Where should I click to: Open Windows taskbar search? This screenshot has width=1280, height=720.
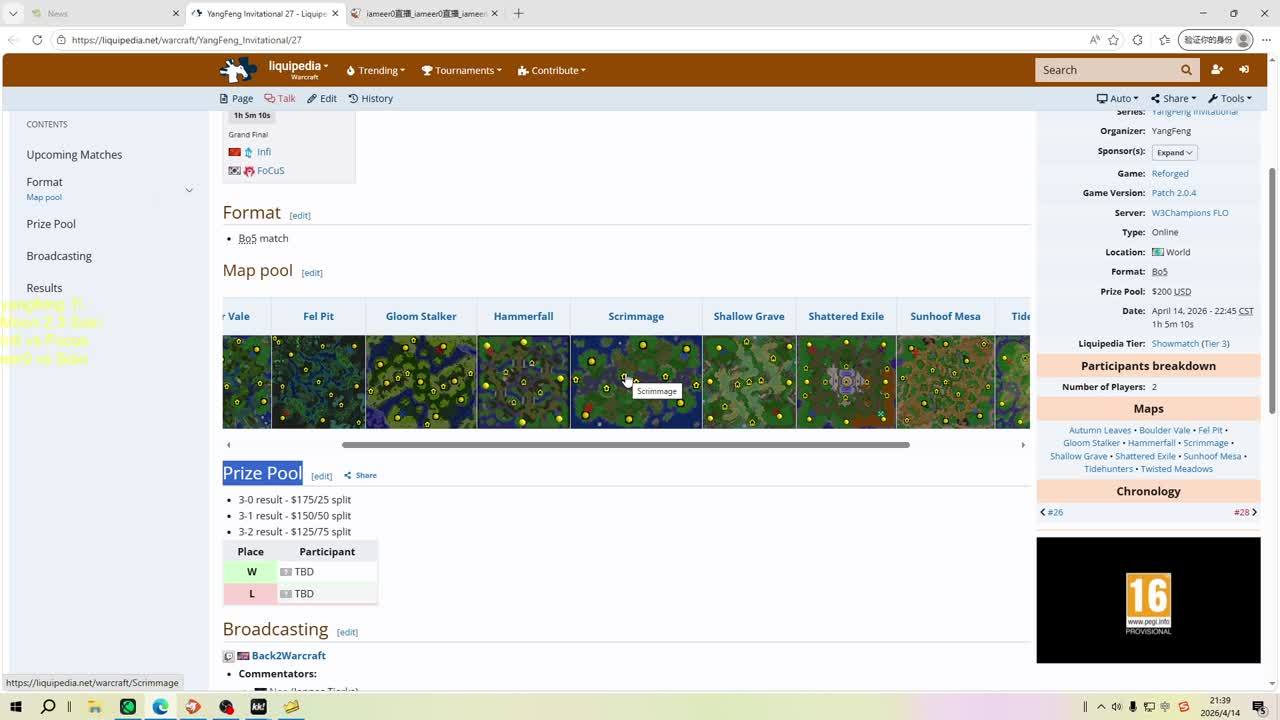click(x=48, y=707)
